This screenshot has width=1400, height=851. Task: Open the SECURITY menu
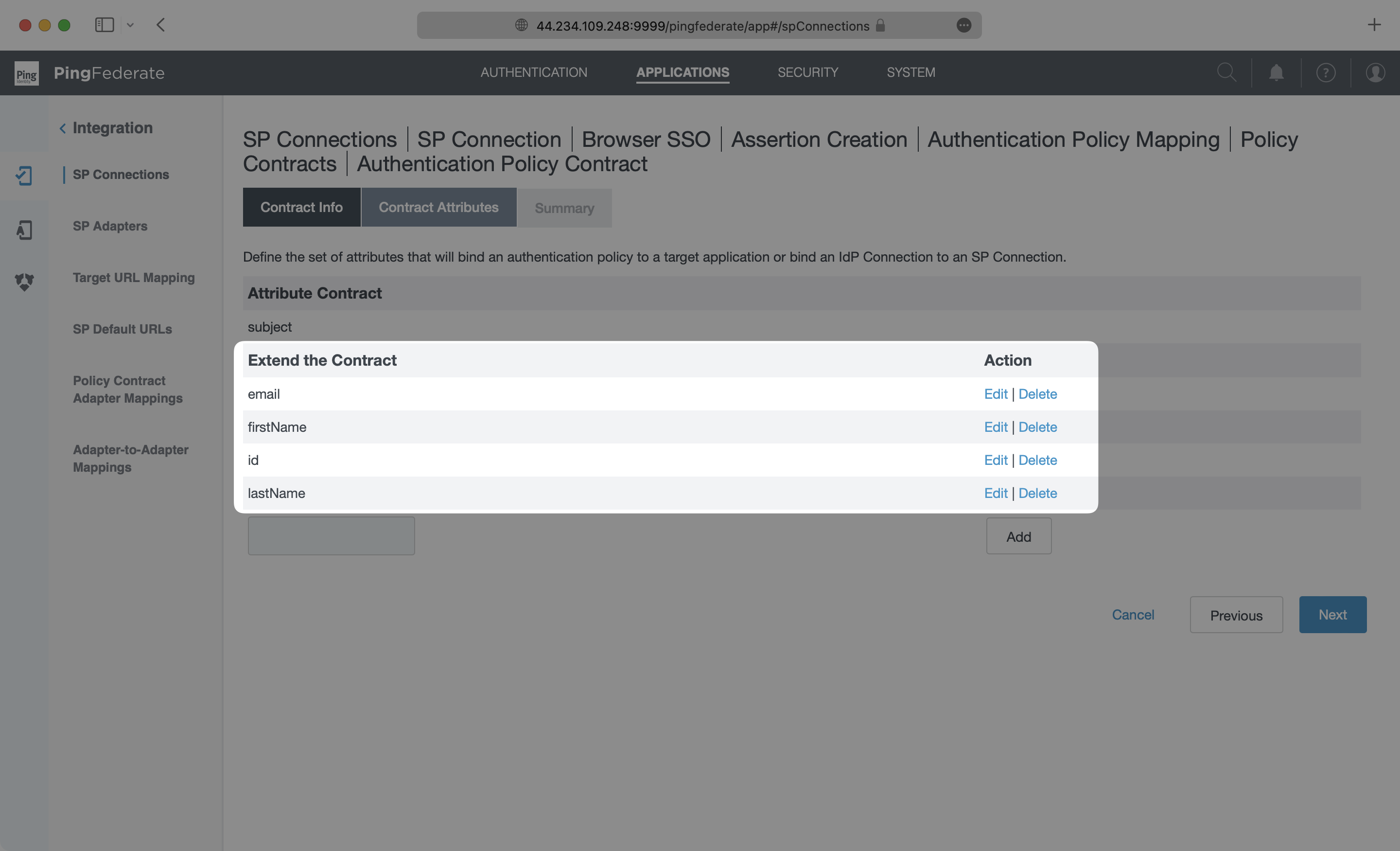(808, 72)
